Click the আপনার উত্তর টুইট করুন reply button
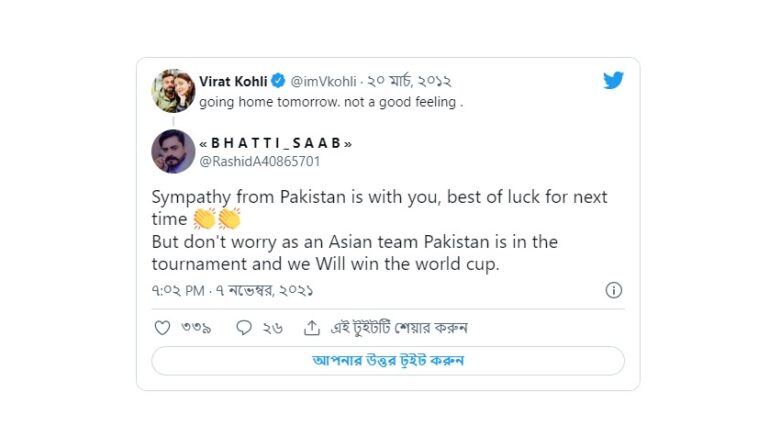The width and height of the screenshot is (758, 426). [x=388, y=361]
